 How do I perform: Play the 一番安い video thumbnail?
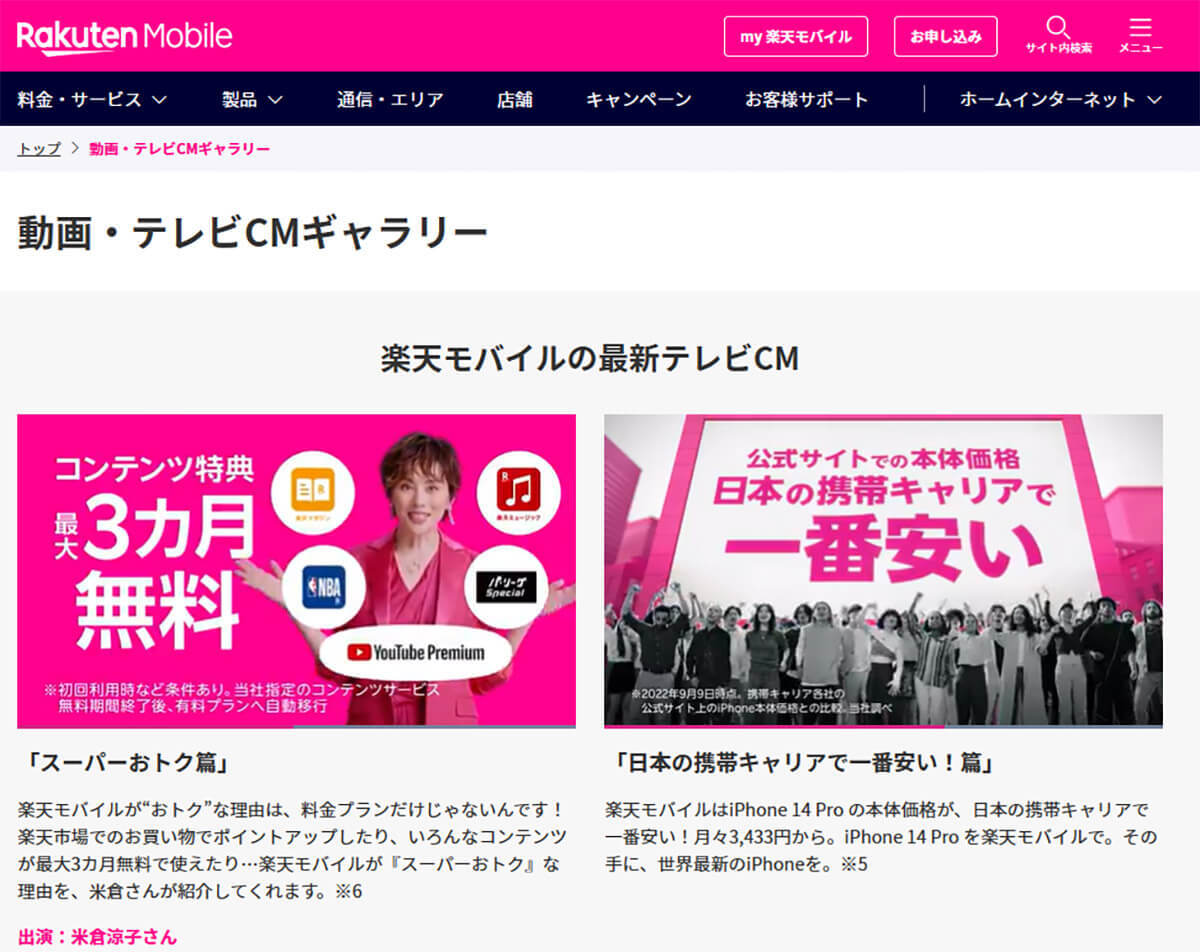tap(883, 571)
